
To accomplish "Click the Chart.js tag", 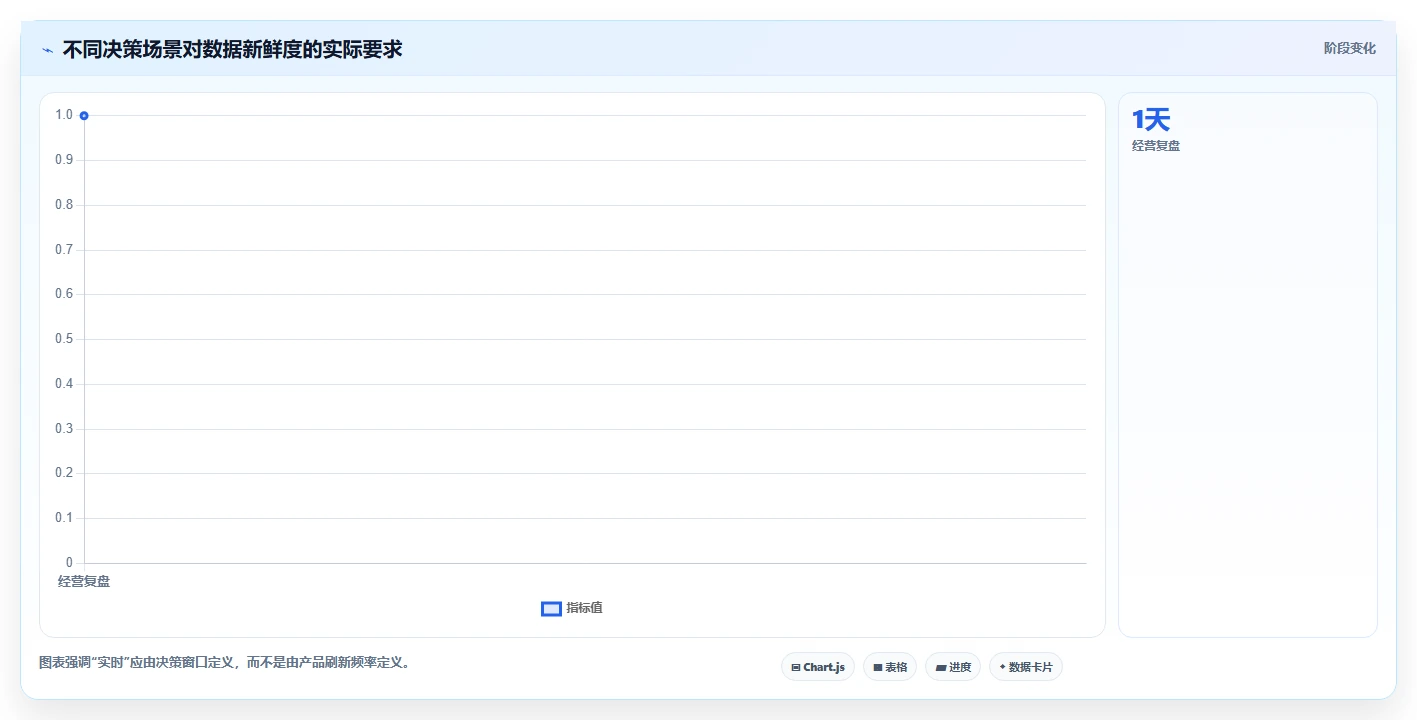I will click(x=817, y=667).
